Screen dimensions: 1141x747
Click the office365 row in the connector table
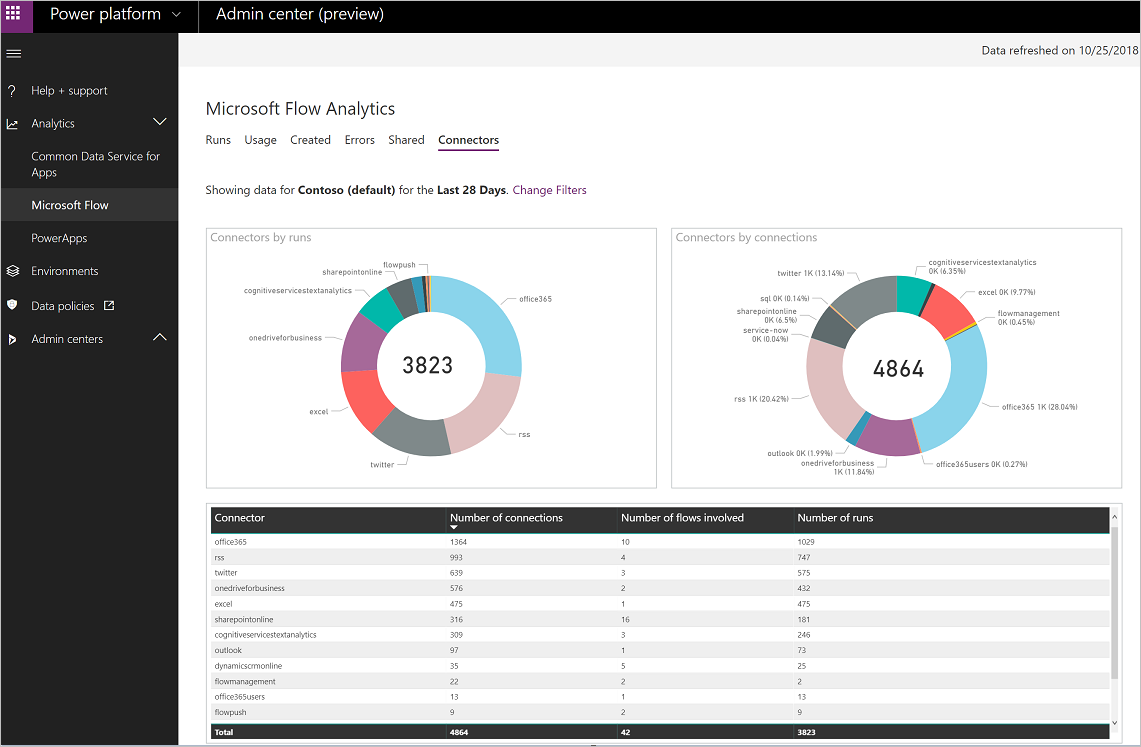tap(659, 542)
